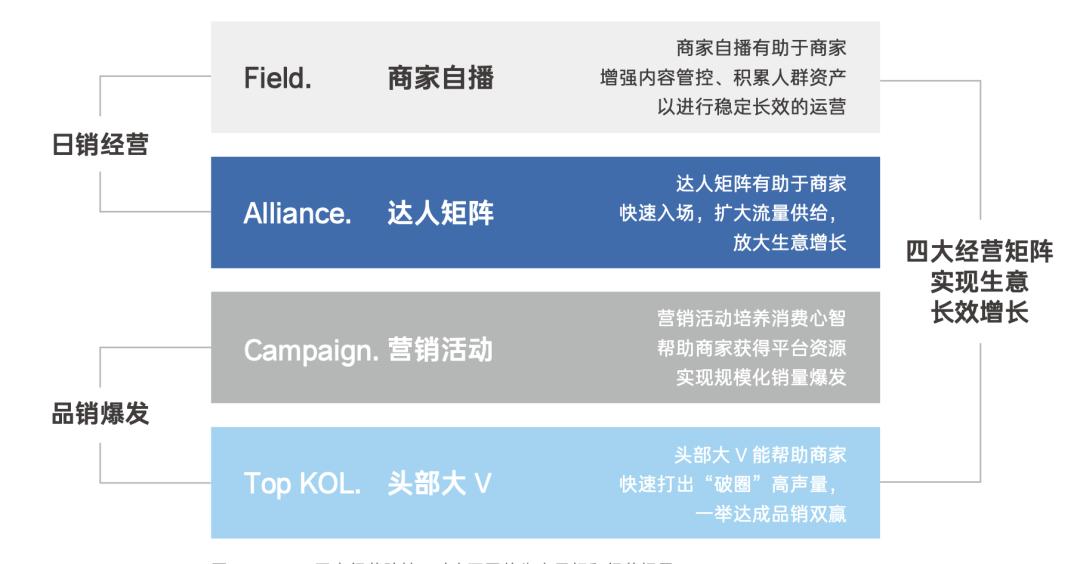Click the text 帮助商家获得平台资源

[750, 349]
